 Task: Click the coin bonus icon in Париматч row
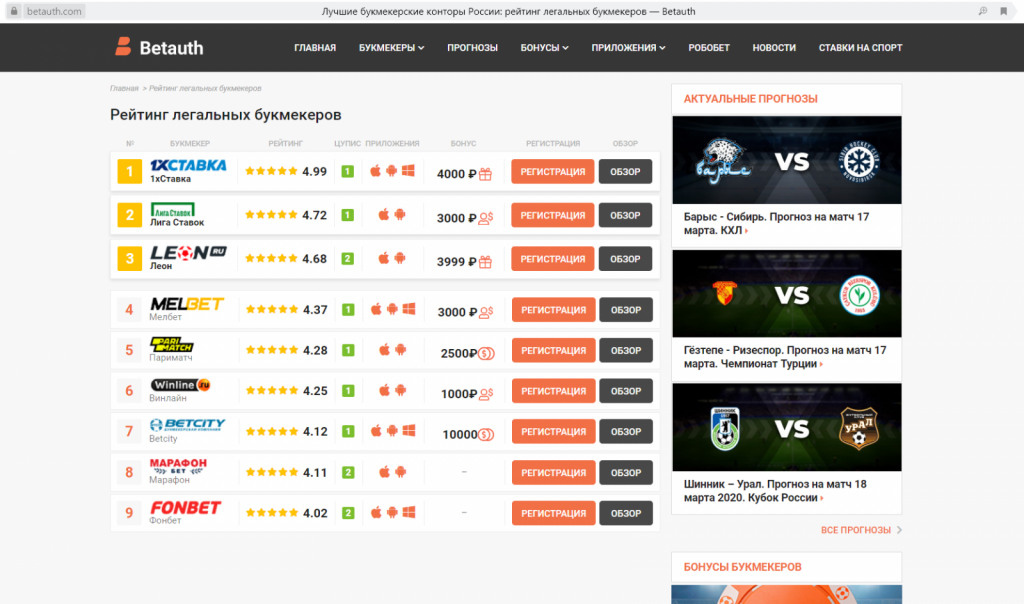[x=485, y=352]
